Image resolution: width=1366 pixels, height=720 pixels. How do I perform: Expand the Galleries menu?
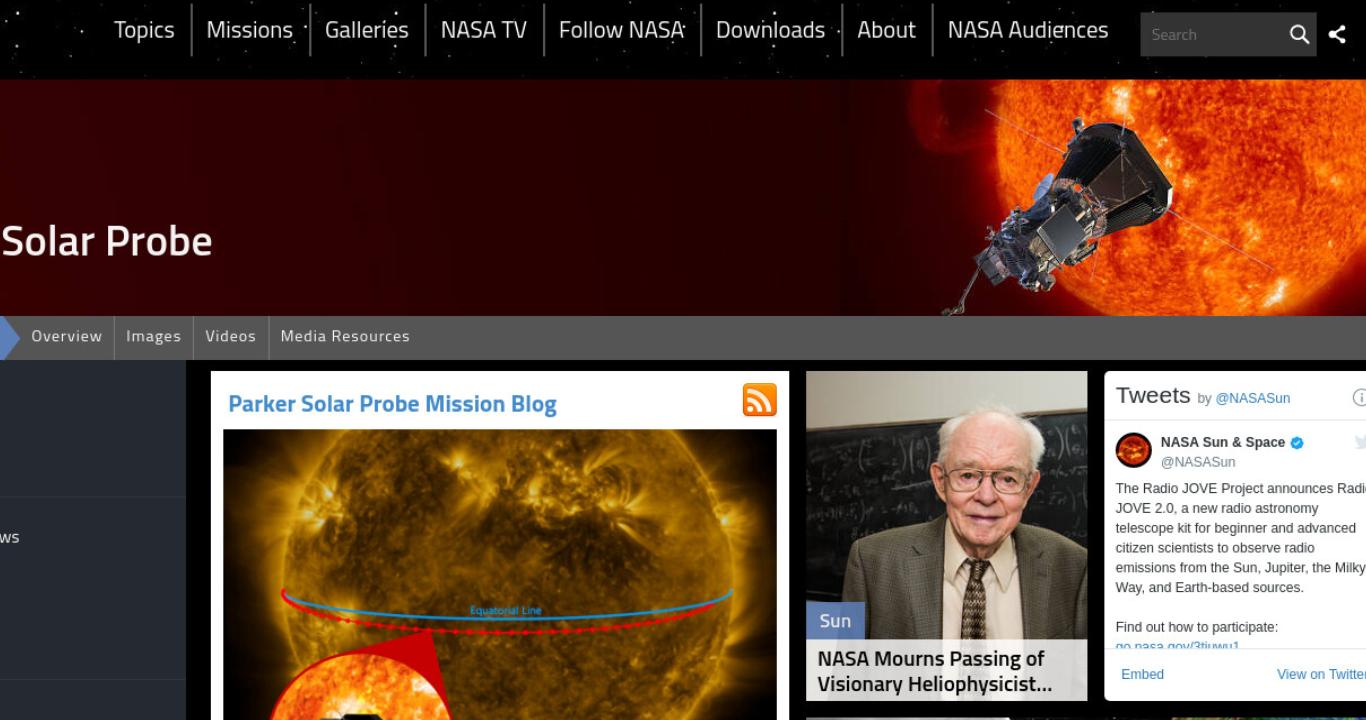(x=367, y=30)
